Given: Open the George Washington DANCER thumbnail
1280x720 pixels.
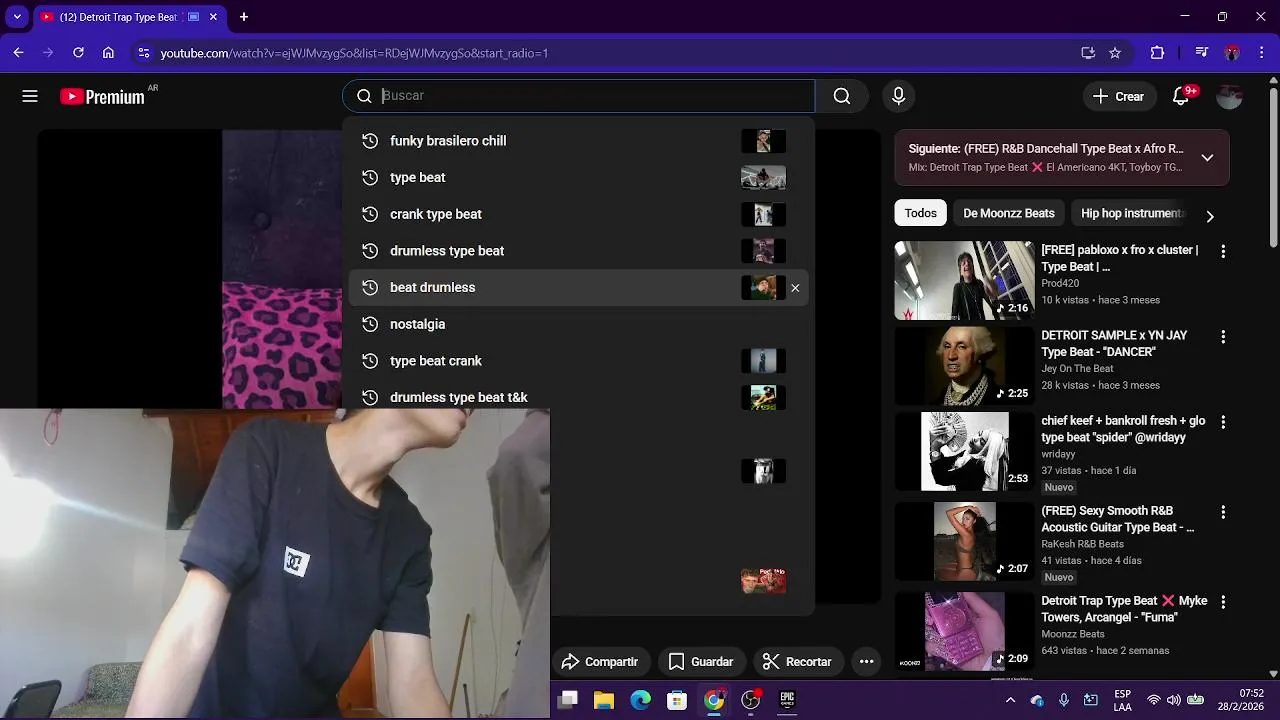Looking at the screenshot, I should point(965,366).
